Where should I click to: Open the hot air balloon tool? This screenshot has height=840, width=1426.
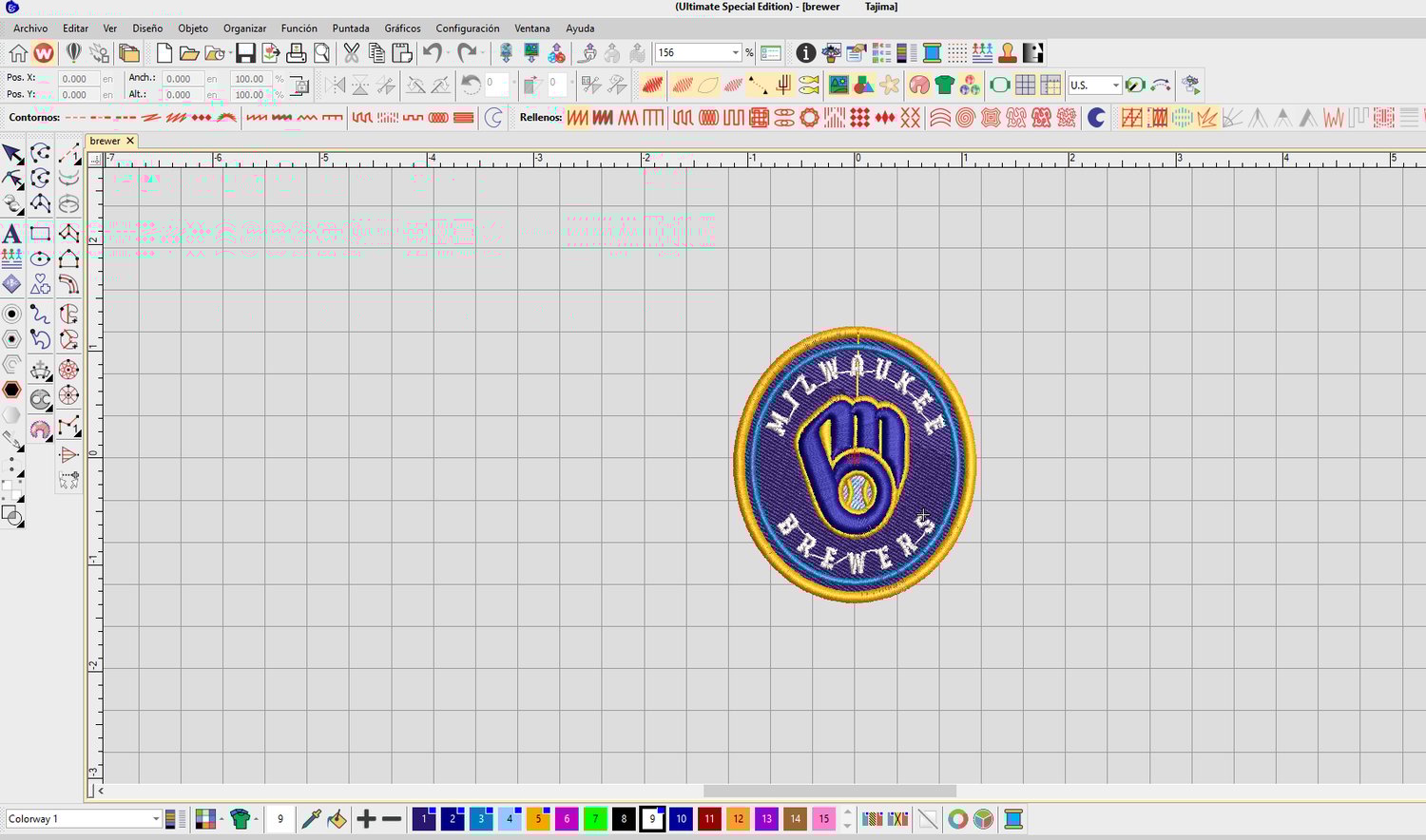click(73, 53)
